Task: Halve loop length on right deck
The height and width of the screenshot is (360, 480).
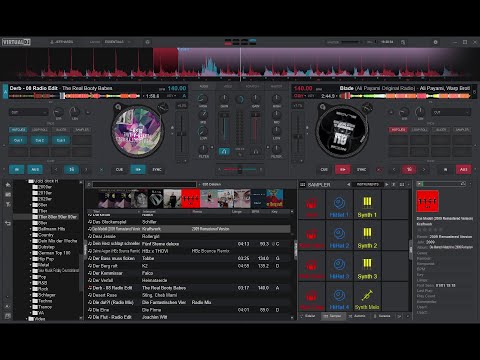Action: tap(394, 169)
